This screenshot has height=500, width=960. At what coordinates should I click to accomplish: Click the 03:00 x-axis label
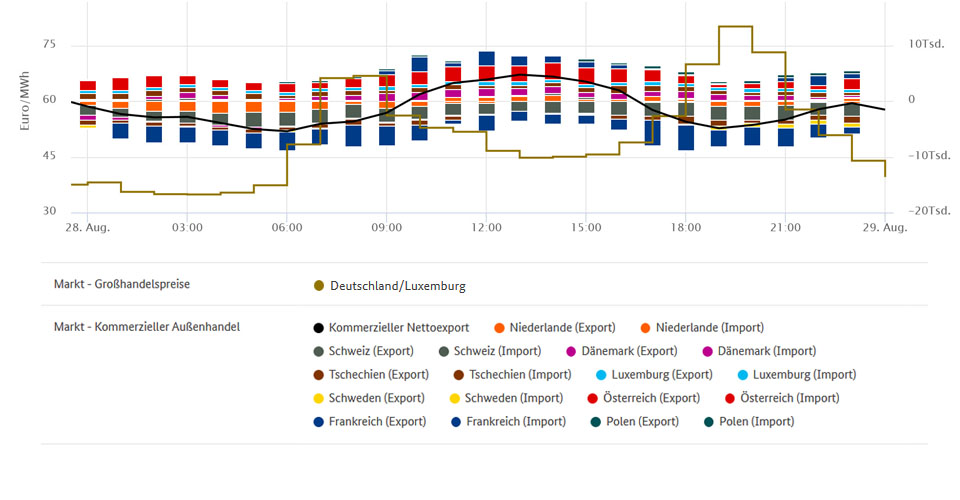click(187, 228)
